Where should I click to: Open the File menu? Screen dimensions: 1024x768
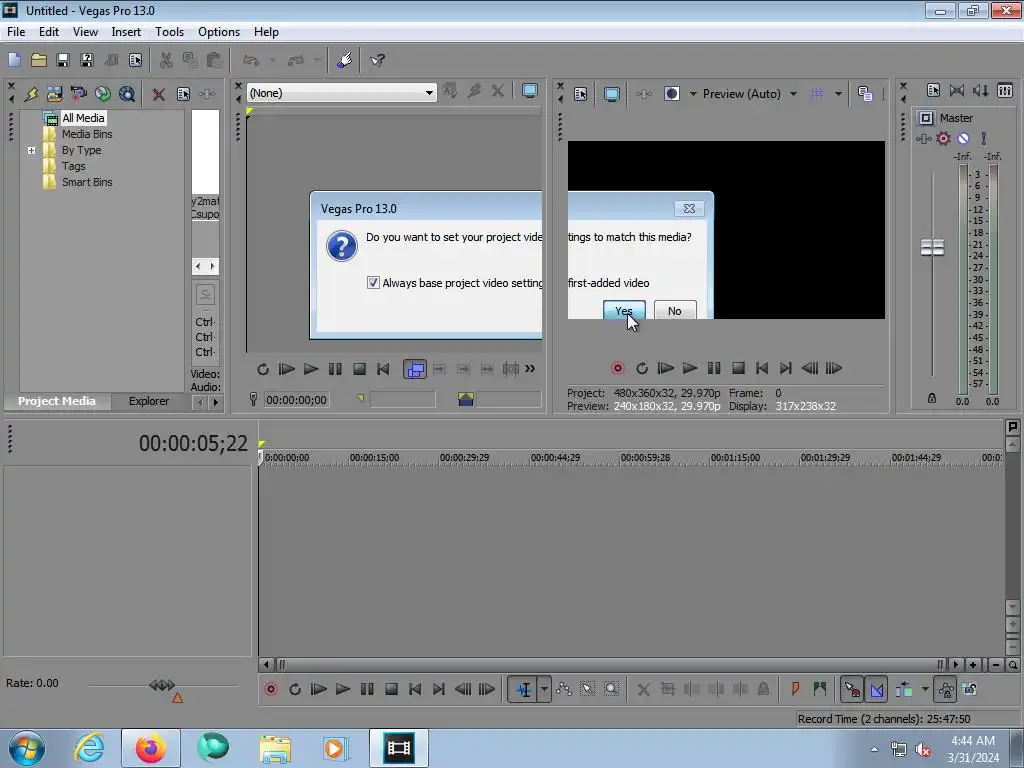coord(16,32)
